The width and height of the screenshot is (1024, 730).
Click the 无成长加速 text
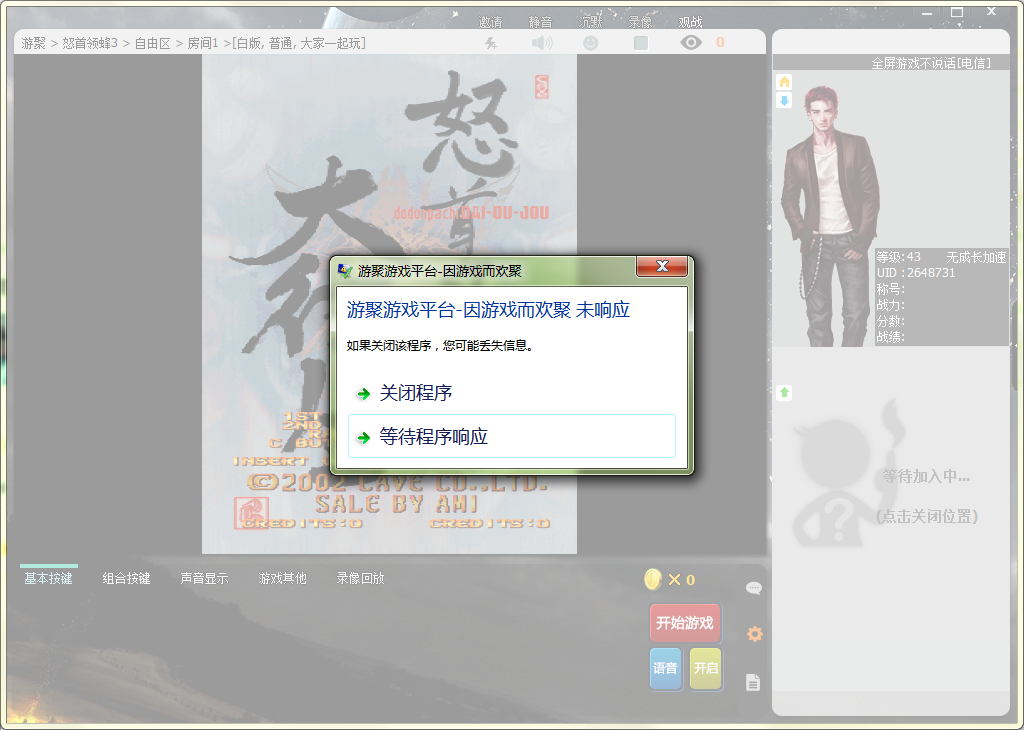pos(976,257)
